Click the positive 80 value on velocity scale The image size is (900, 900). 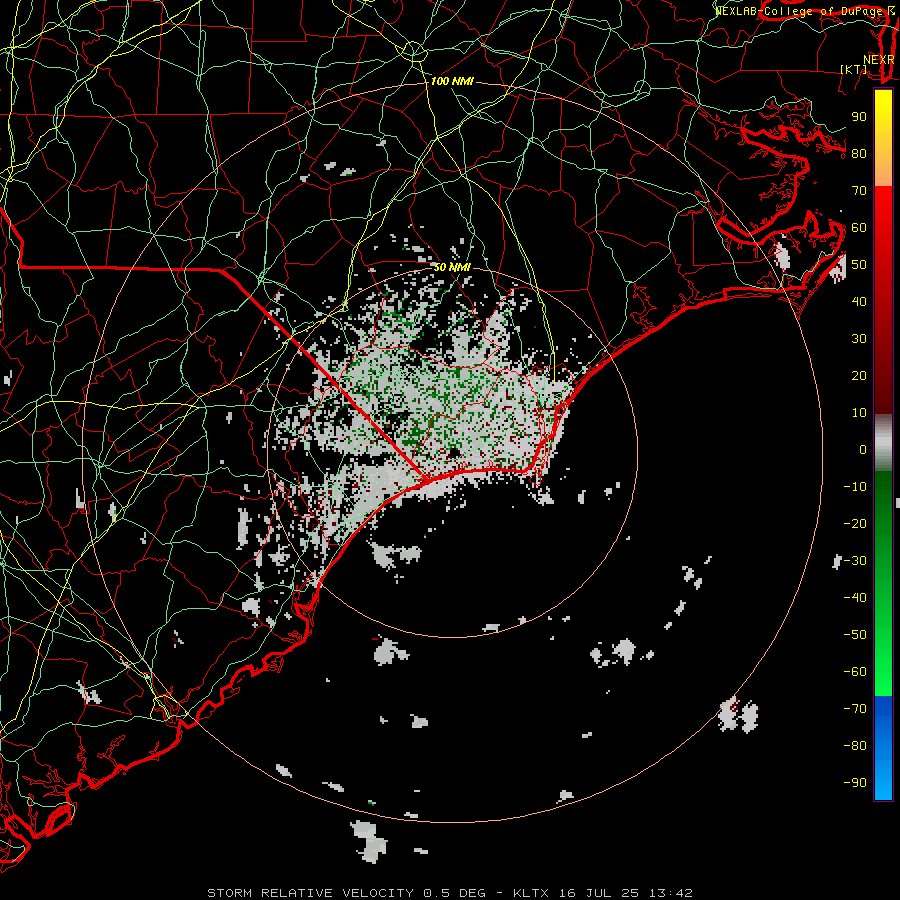[x=859, y=154]
